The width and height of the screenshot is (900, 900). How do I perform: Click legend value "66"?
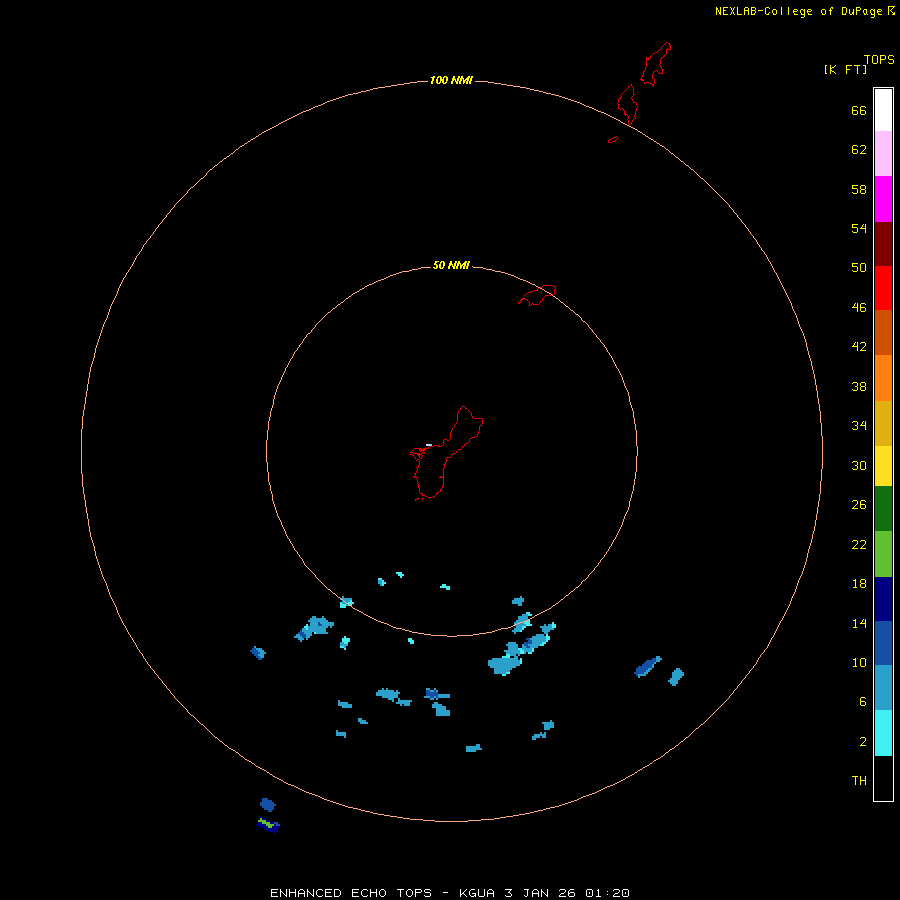tap(859, 110)
